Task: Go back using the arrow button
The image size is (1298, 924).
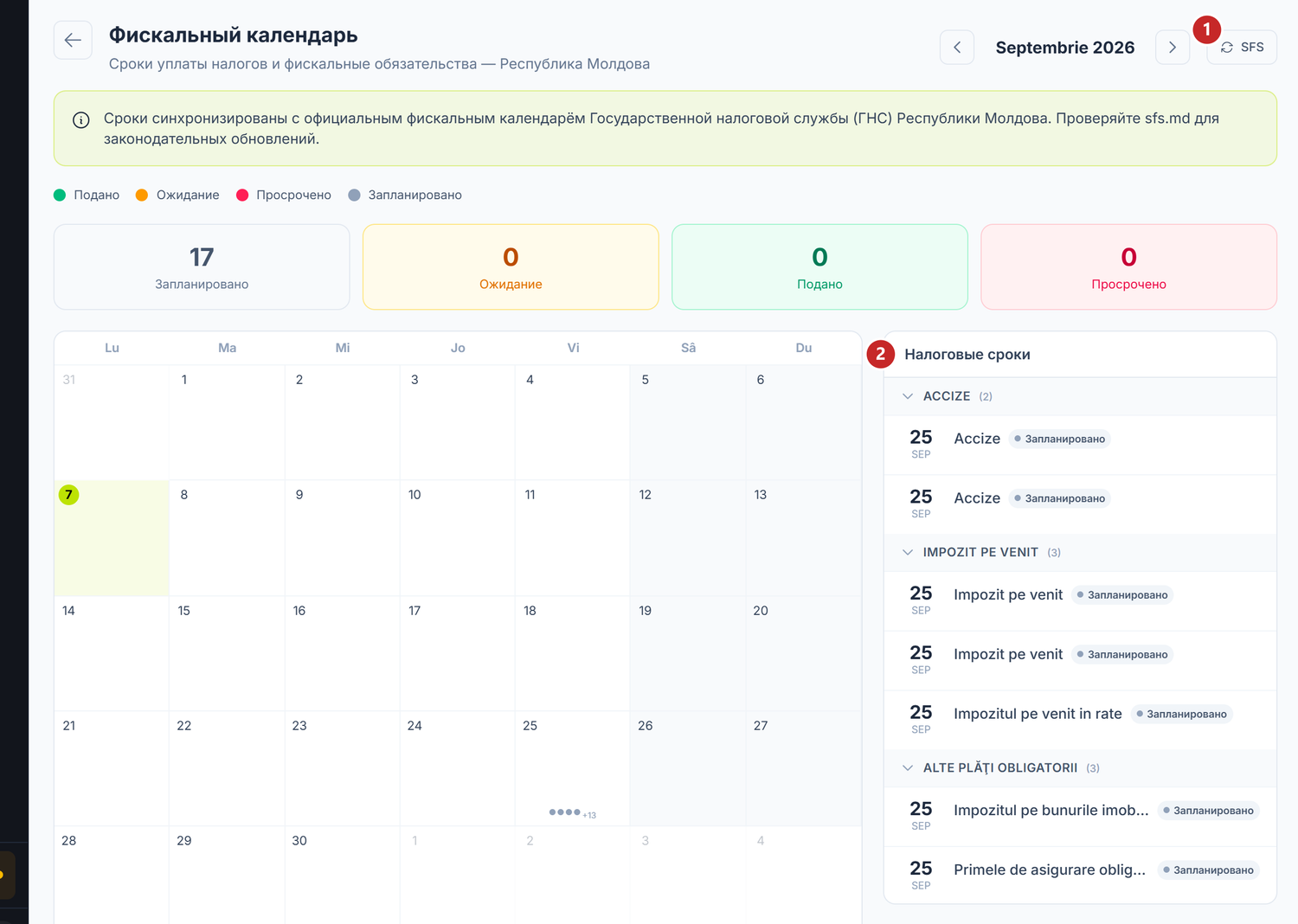Action: [x=73, y=40]
